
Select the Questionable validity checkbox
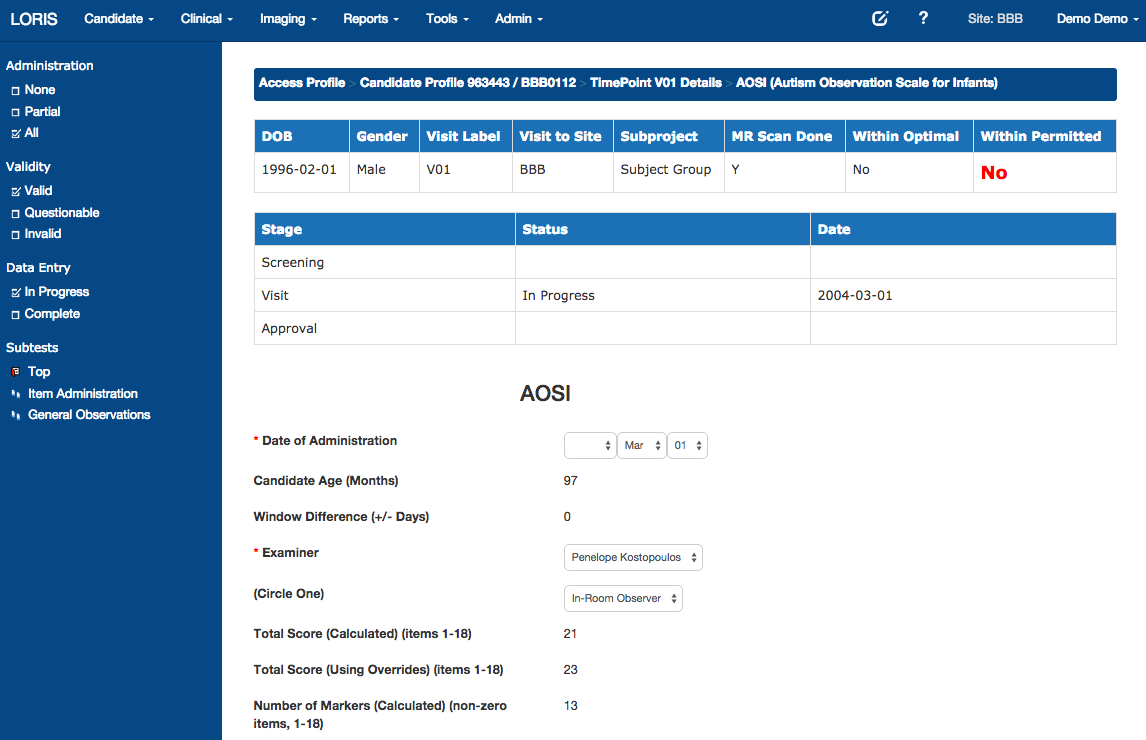tap(15, 213)
